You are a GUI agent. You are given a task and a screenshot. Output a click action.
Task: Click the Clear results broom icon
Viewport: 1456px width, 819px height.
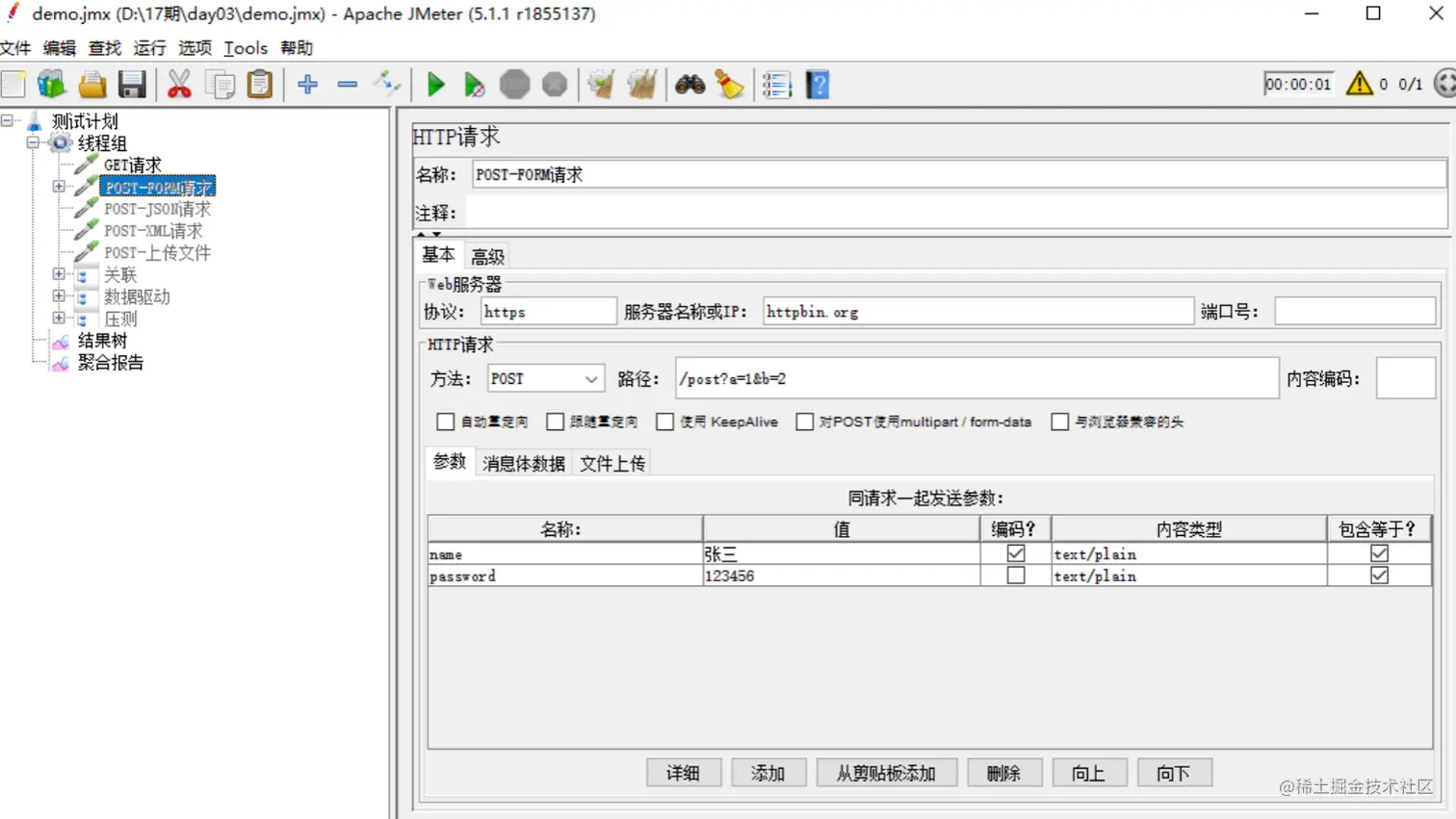(602, 85)
